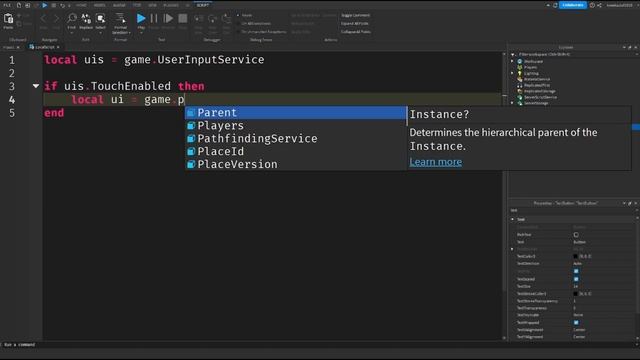The image size is (640, 360).
Task: Click the Pause test button
Action: (x=154, y=18)
